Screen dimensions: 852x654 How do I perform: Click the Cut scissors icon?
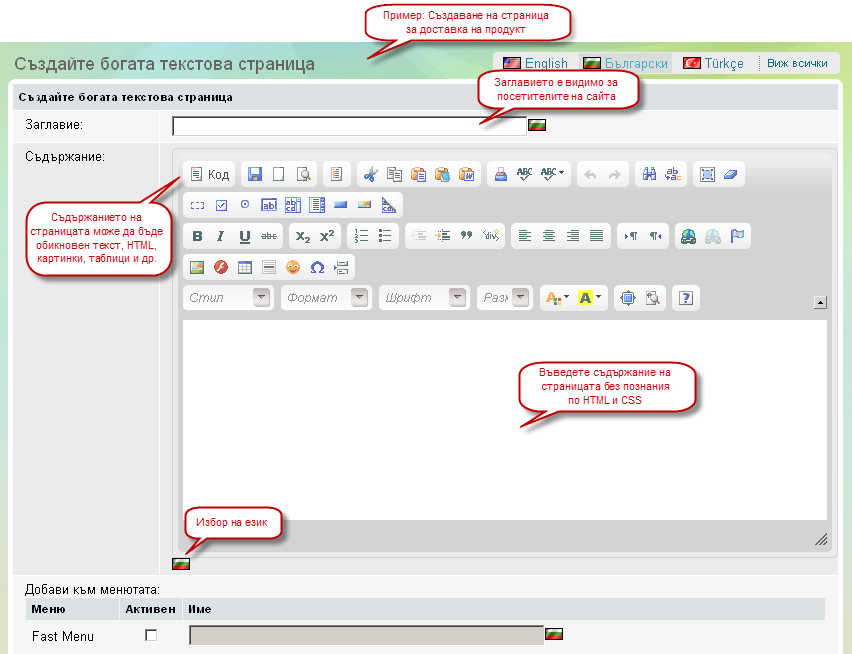click(370, 174)
